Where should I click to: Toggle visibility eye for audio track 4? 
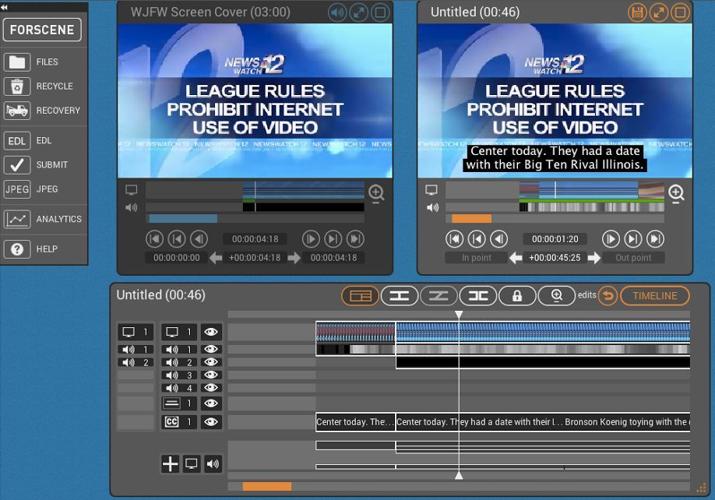coord(211,388)
